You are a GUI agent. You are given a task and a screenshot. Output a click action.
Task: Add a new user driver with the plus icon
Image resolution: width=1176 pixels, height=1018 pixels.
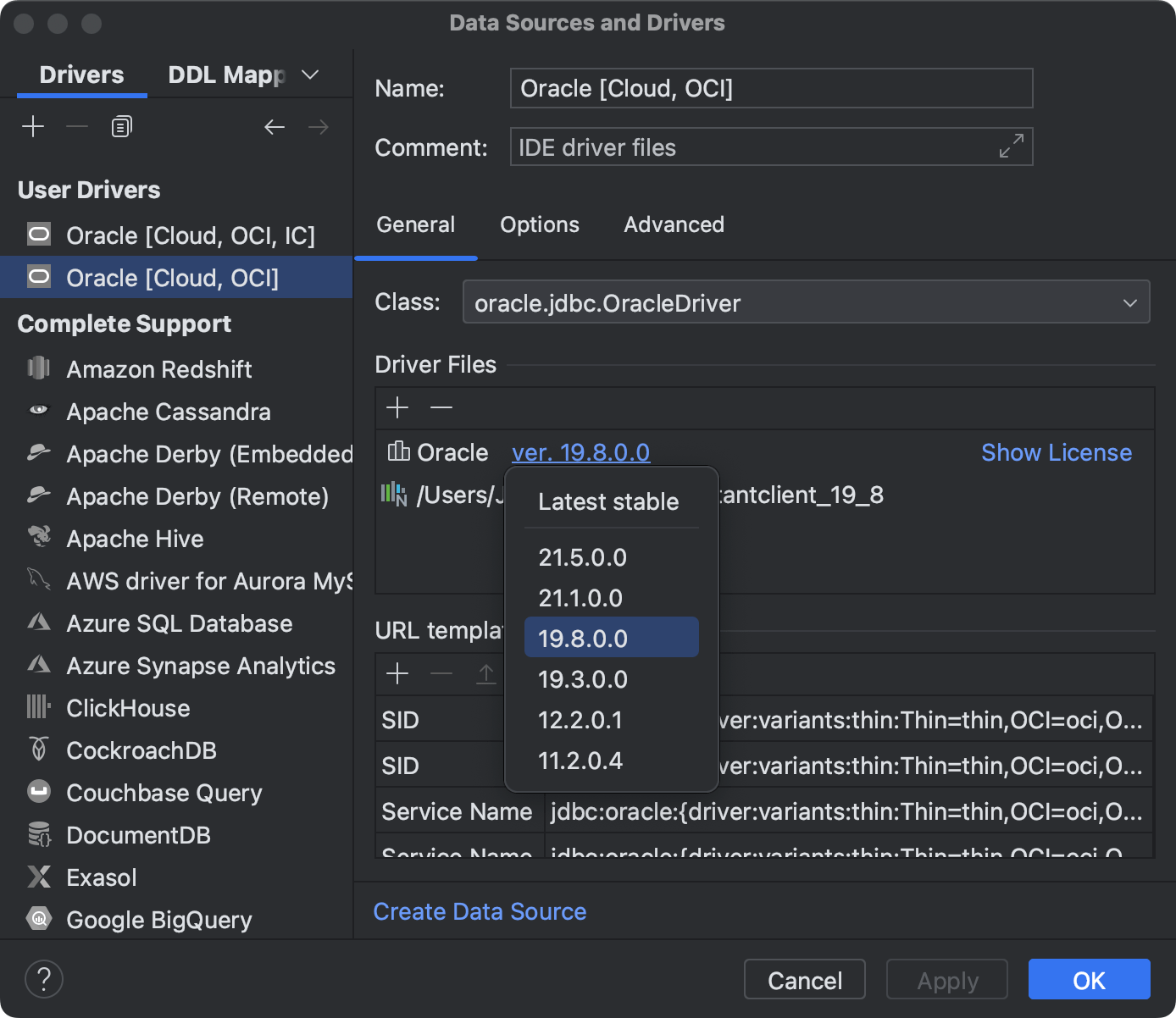[33, 125]
